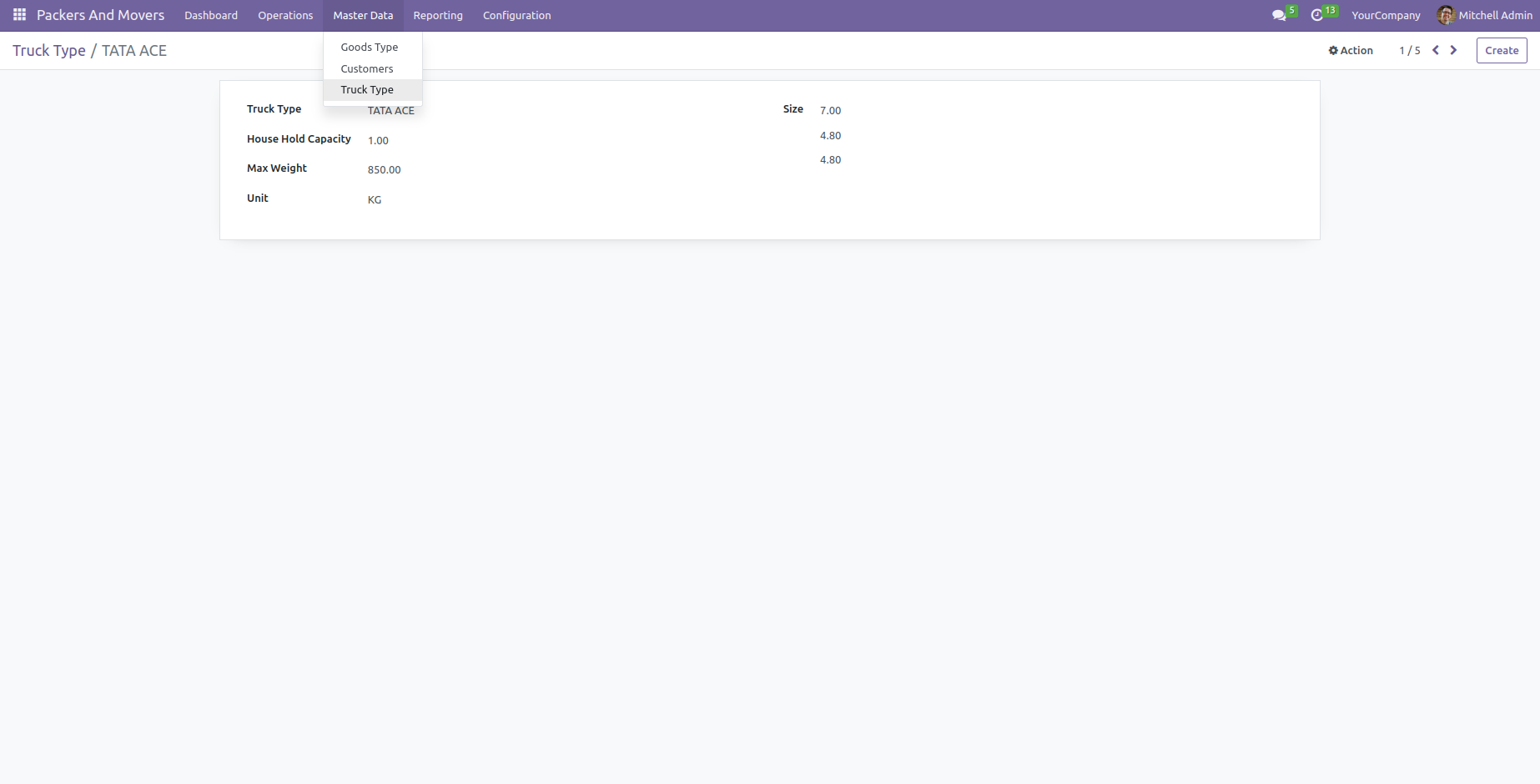The width and height of the screenshot is (1540, 784).
Task: Click the TATA ACE truck type value
Action: (391, 110)
